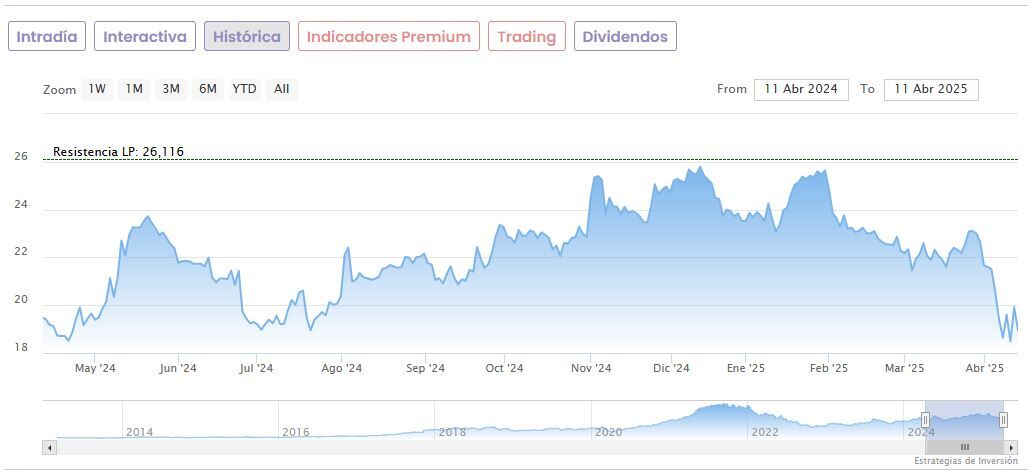Viewport: 1033px width, 475px height.
Task: Click the From date field
Action: pos(801,89)
